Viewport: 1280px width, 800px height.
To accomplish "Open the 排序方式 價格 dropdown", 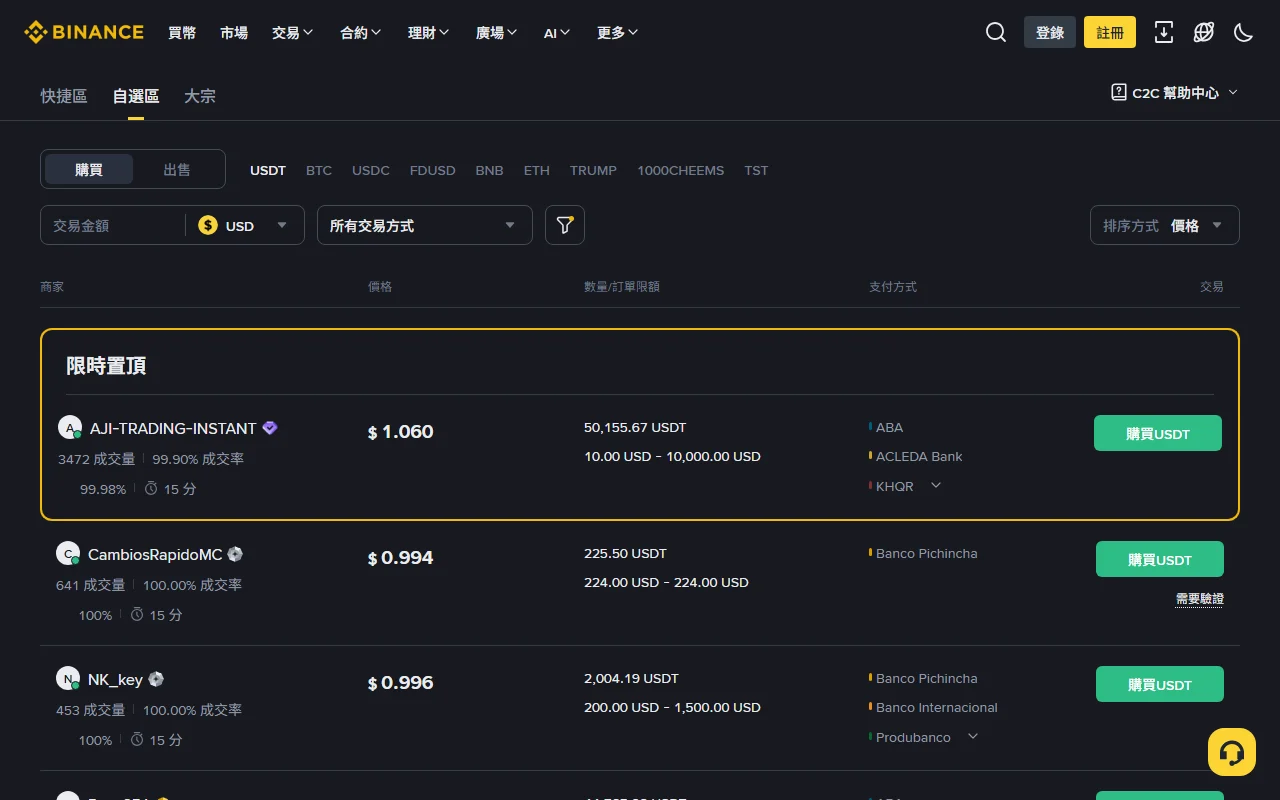I will 1165,225.
